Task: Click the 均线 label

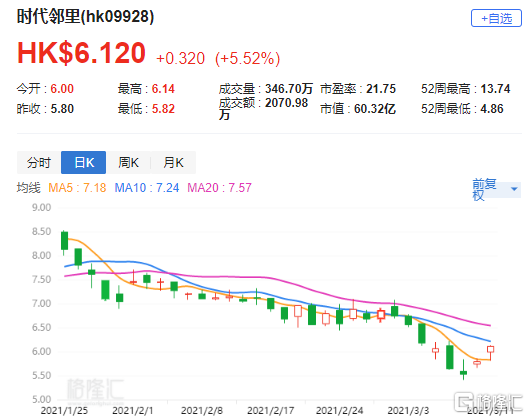Action: pos(29,188)
